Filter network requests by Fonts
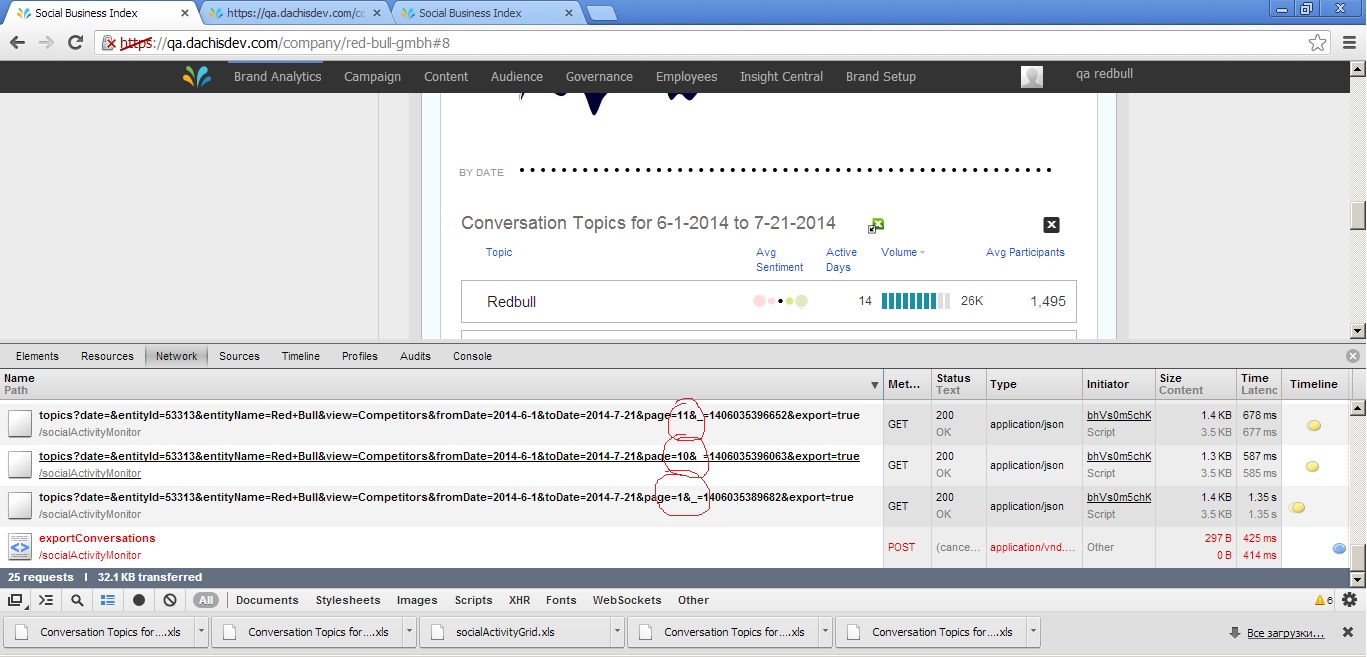Viewport: 1367px width, 657px height. point(561,600)
